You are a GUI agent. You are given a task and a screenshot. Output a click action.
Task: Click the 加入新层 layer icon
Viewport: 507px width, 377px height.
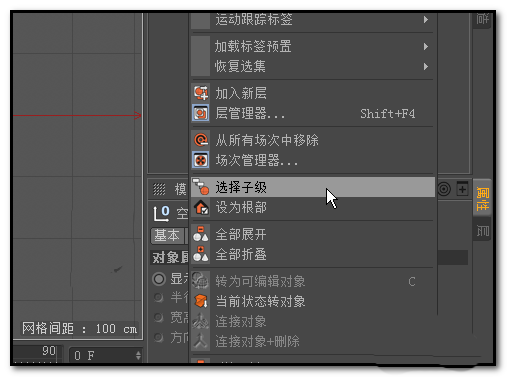201,93
